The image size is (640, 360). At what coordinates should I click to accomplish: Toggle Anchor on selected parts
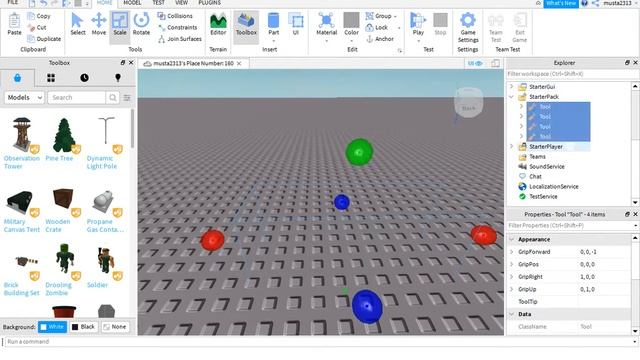click(x=380, y=39)
